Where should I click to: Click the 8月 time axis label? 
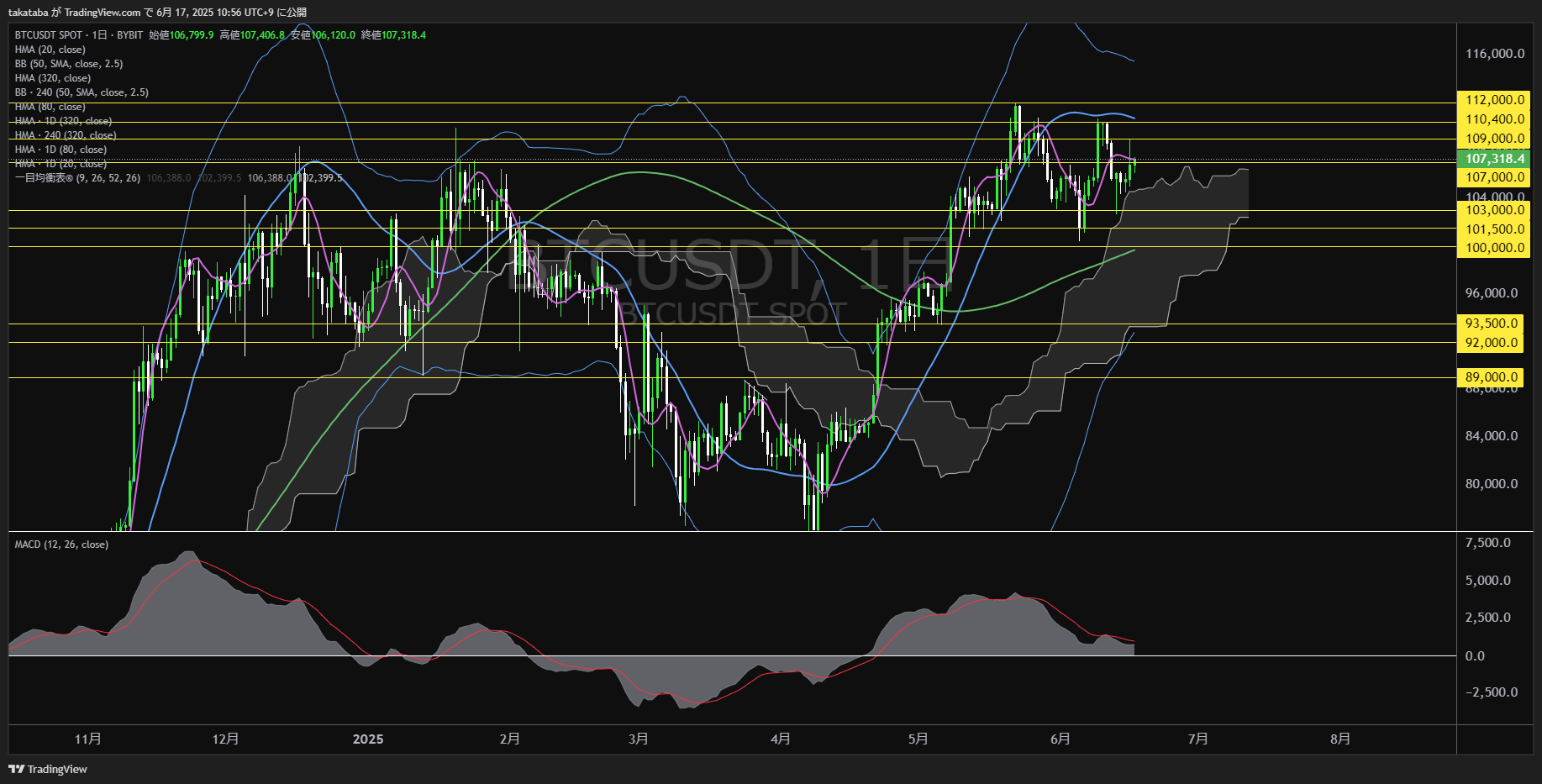1341,739
